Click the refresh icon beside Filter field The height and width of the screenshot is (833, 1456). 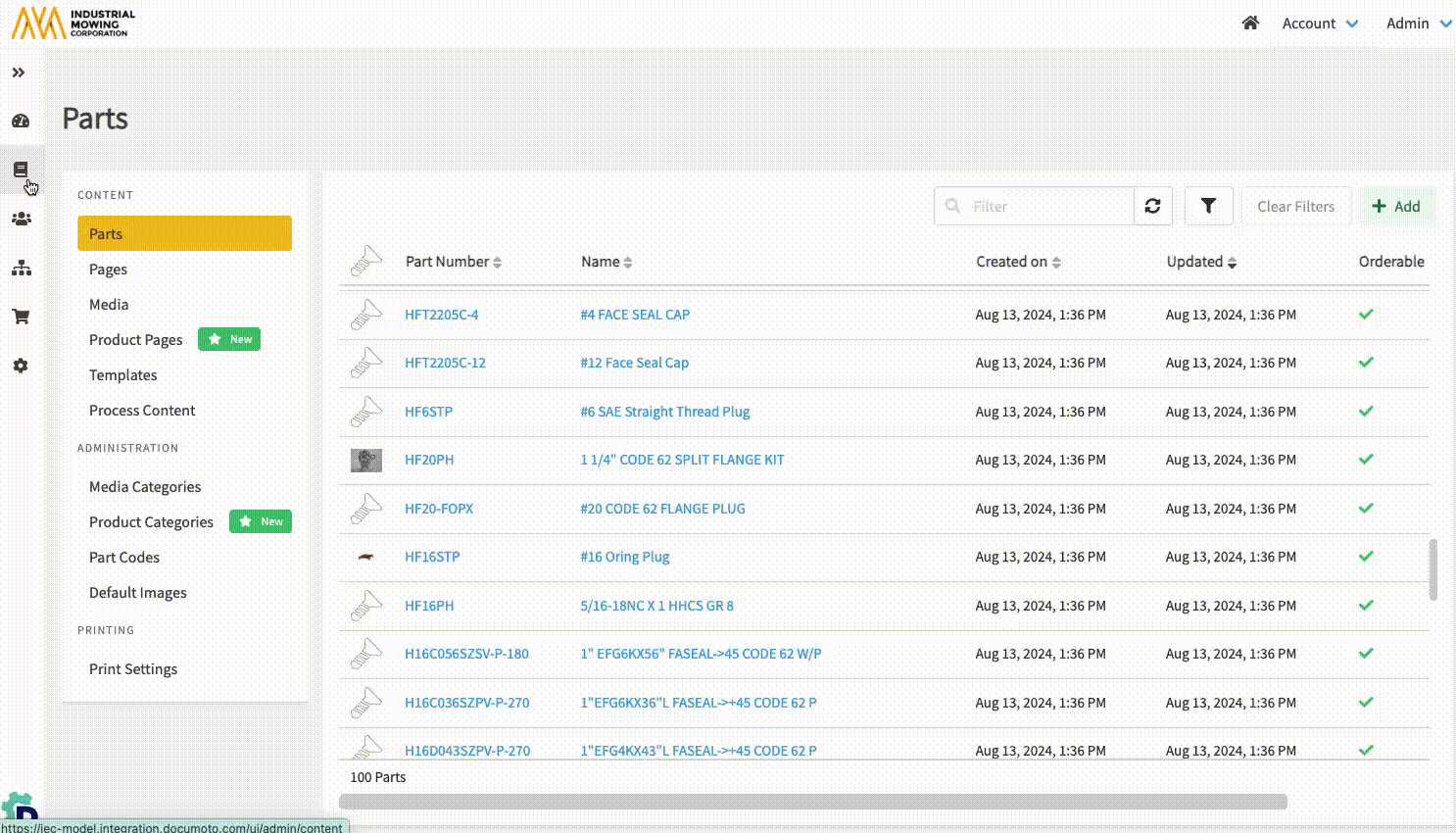pos(1152,206)
